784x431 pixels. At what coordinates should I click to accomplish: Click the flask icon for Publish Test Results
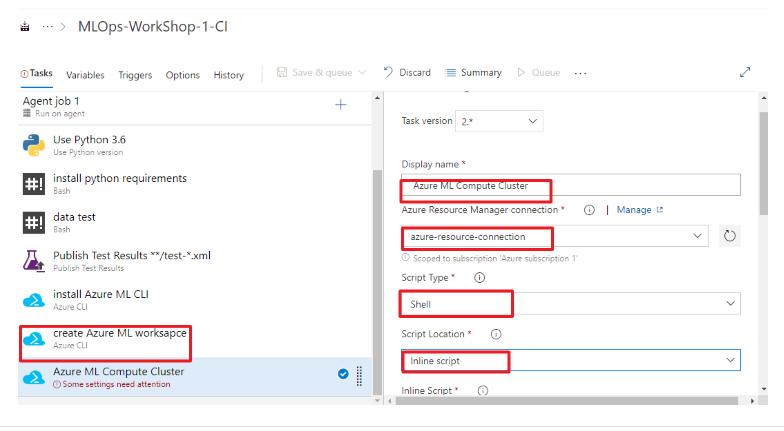pos(34,261)
